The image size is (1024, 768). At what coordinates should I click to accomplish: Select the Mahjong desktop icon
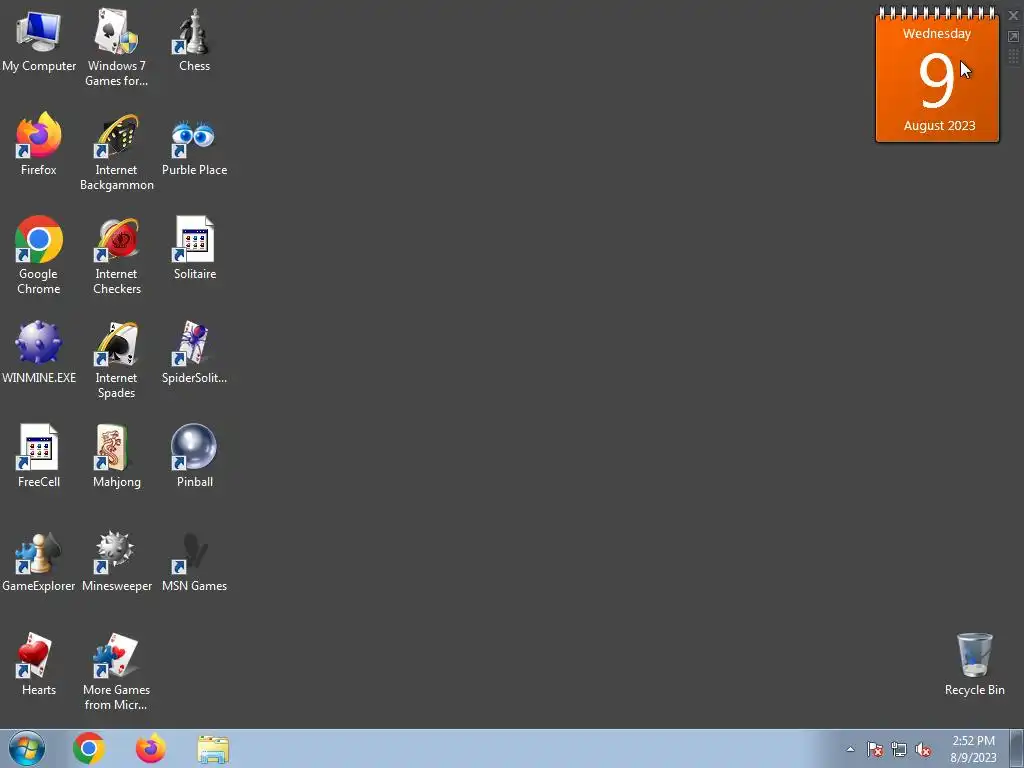click(x=116, y=456)
